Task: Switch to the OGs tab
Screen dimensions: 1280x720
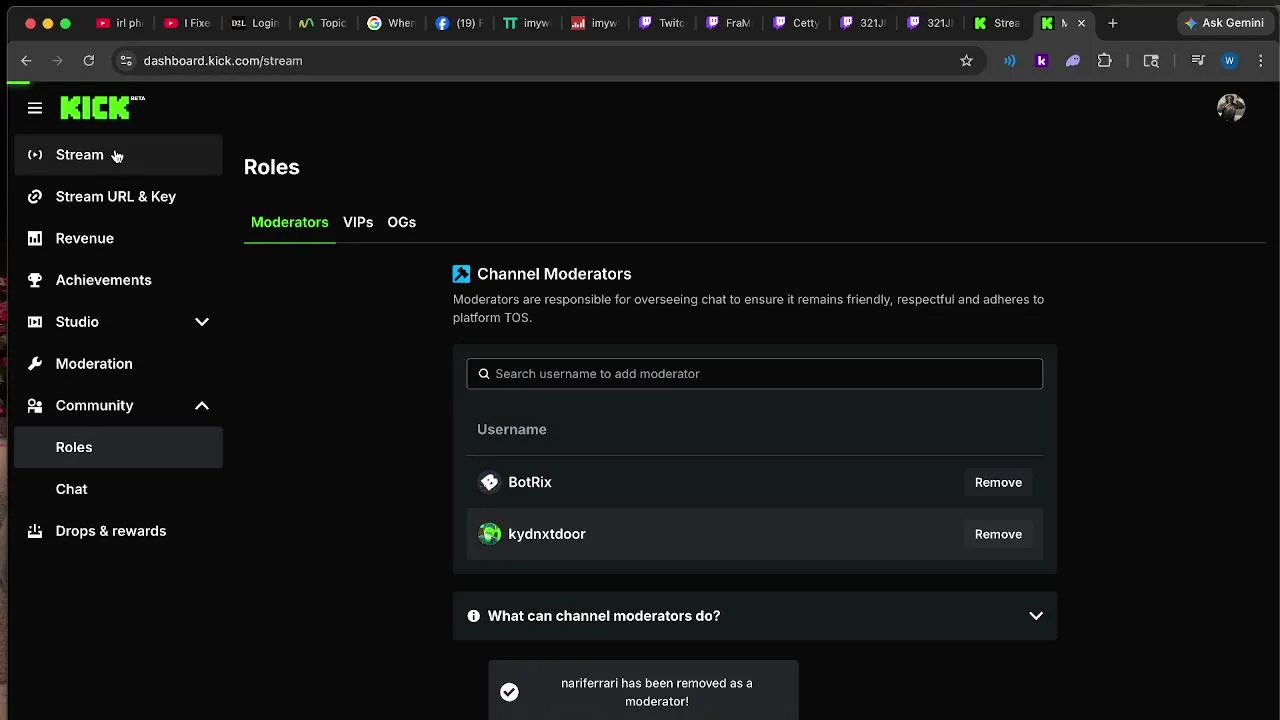Action: tap(401, 222)
